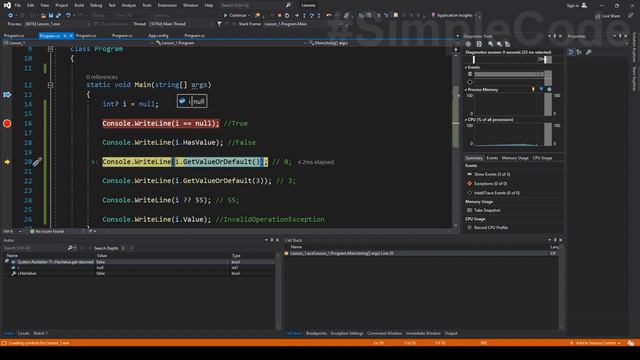
Task: Collapse the Events graph section
Action: pyautogui.click(x=466, y=67)
